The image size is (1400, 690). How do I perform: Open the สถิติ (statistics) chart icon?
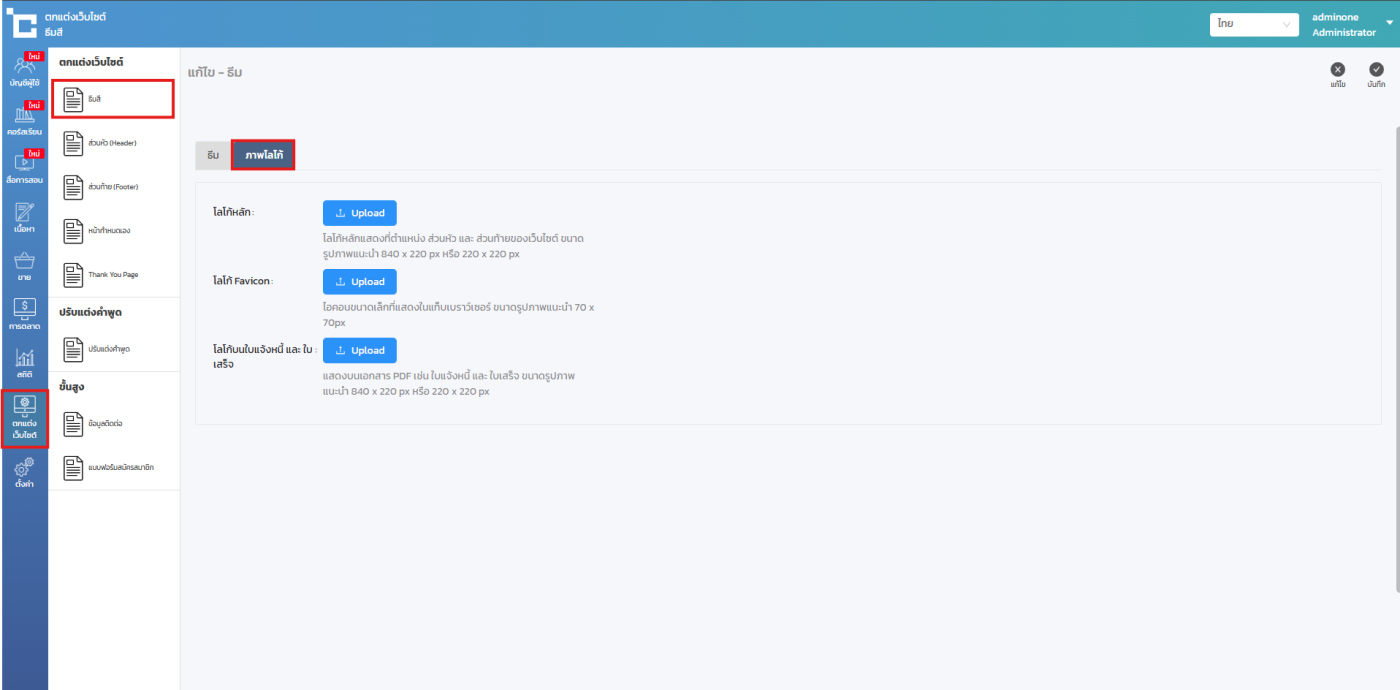[x=24, y=364]
